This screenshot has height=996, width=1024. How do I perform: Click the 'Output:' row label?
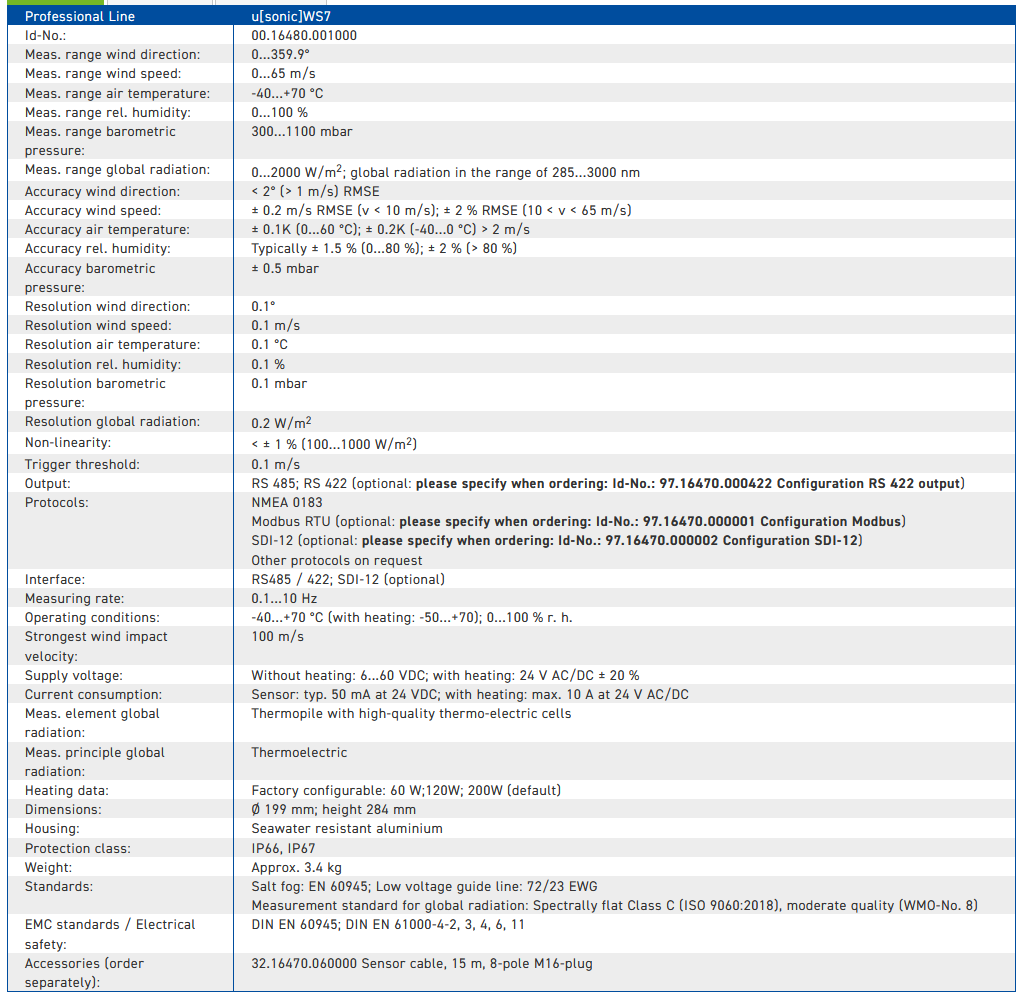[48, 483]
